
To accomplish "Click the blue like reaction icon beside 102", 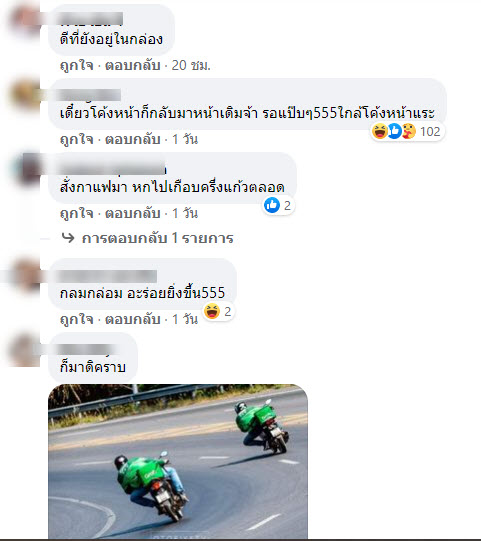I will (394, 131).
